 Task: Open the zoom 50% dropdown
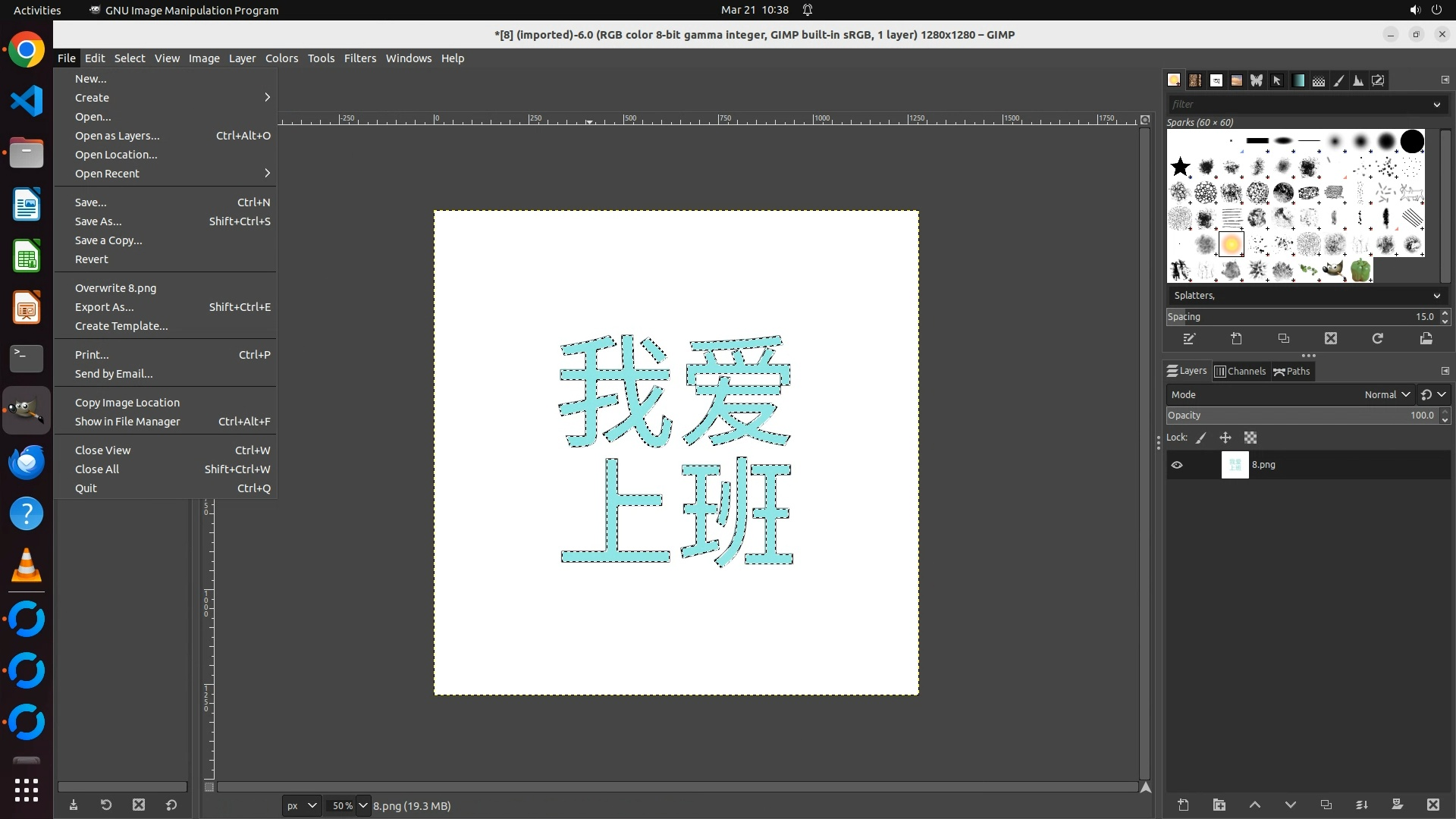click(x=362, y=805)
